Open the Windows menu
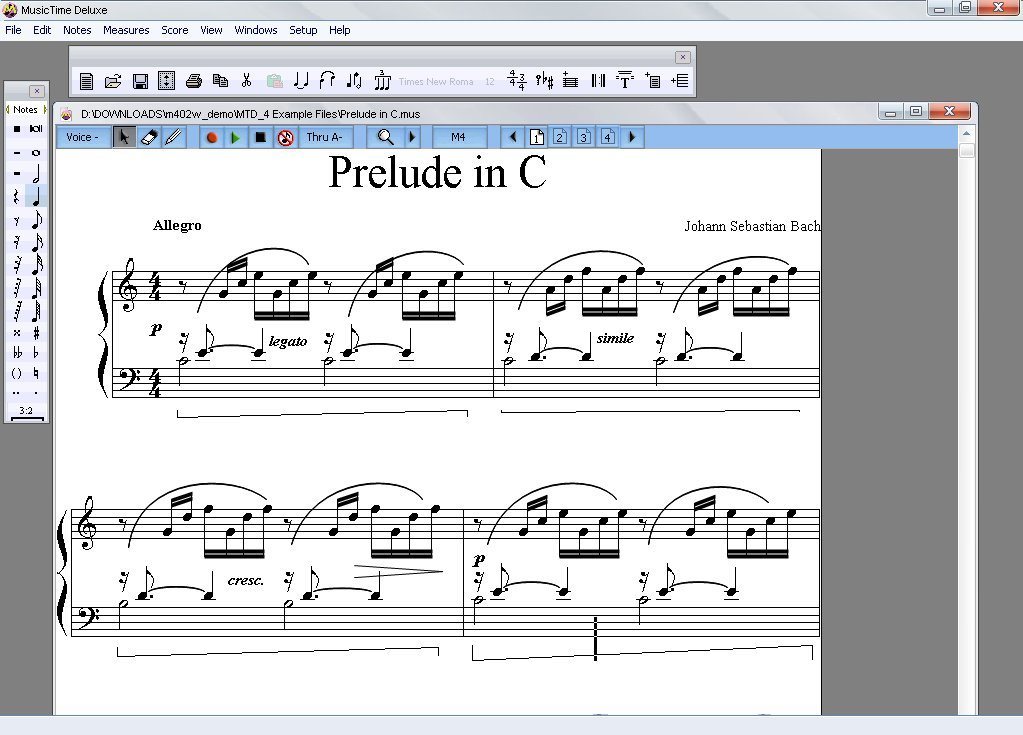The image size is (1023, 735). pyautogui.click(x=256, y=30)
